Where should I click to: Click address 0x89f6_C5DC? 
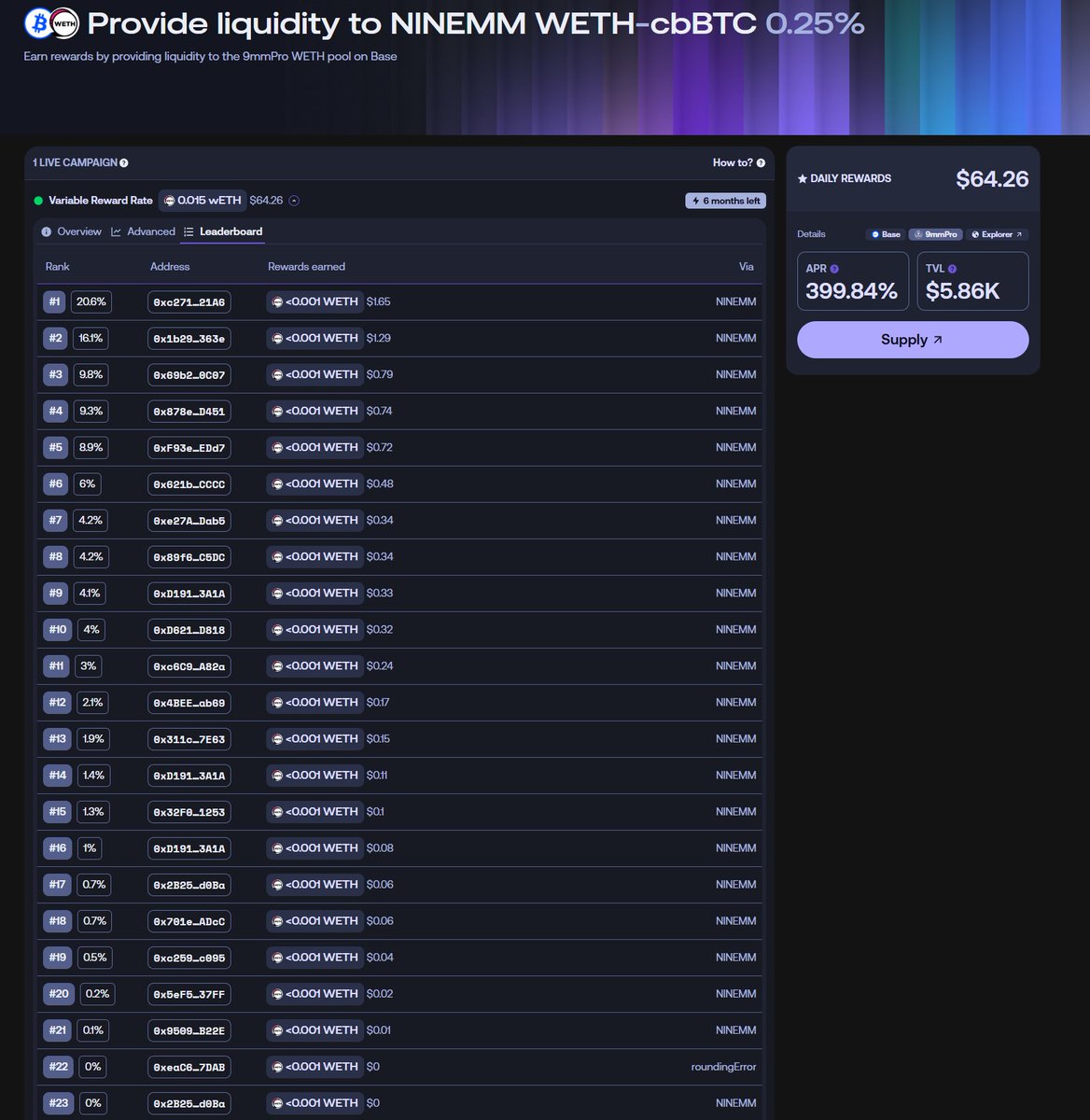[189, 556]
